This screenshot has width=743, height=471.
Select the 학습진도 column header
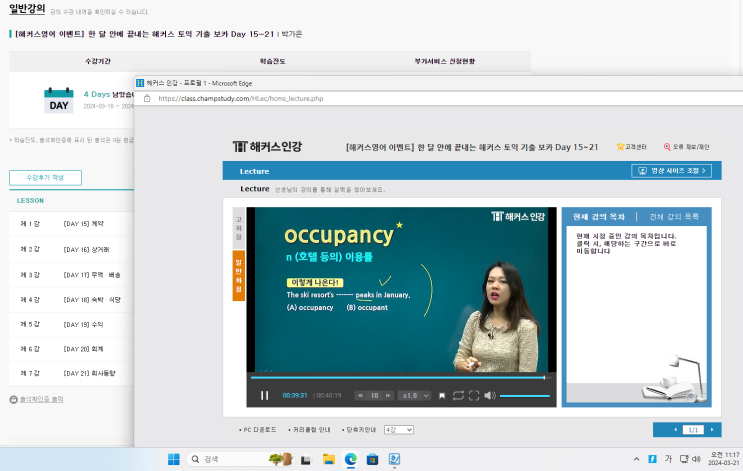272,61
